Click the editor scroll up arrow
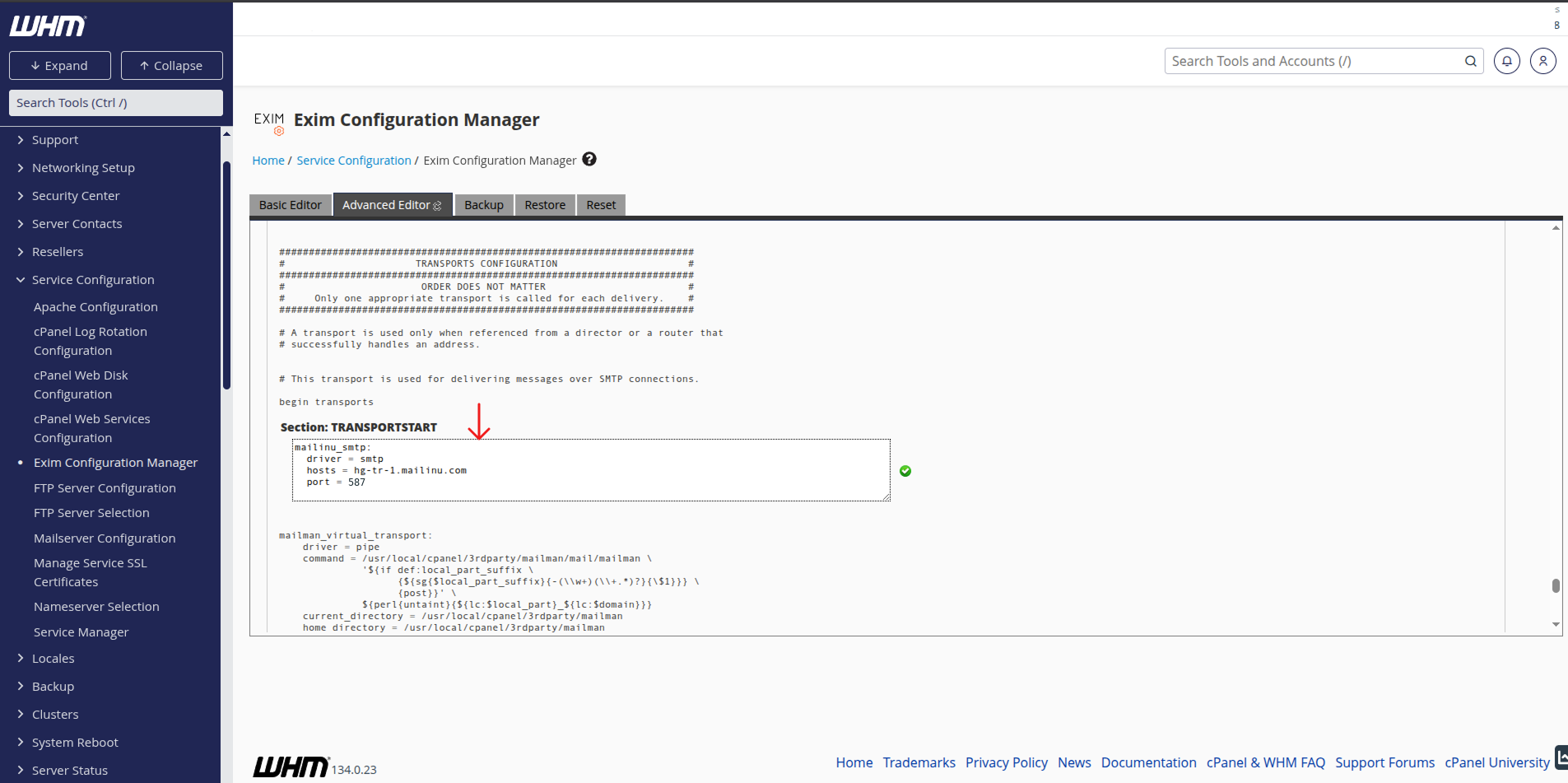 point(1556,228)
